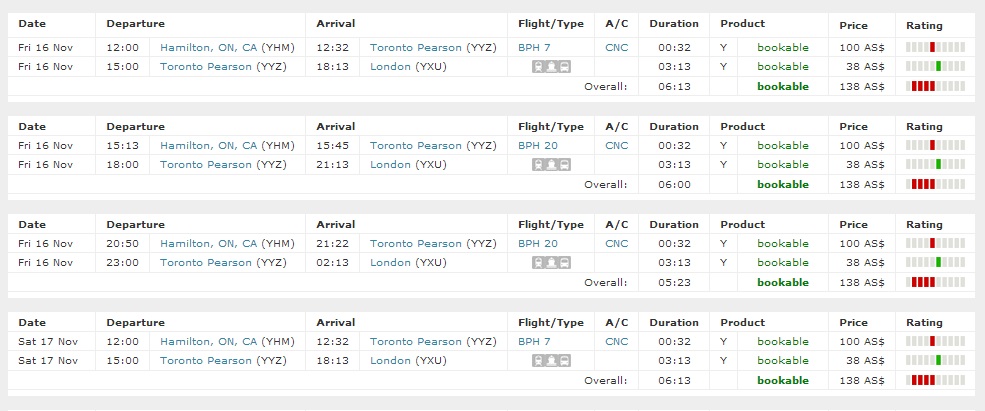The height and width of the screenshot is (411, 985).
Task: Open Toronto Pearson arrival link at Friday 12:32
Action: [x=416, y=48]
